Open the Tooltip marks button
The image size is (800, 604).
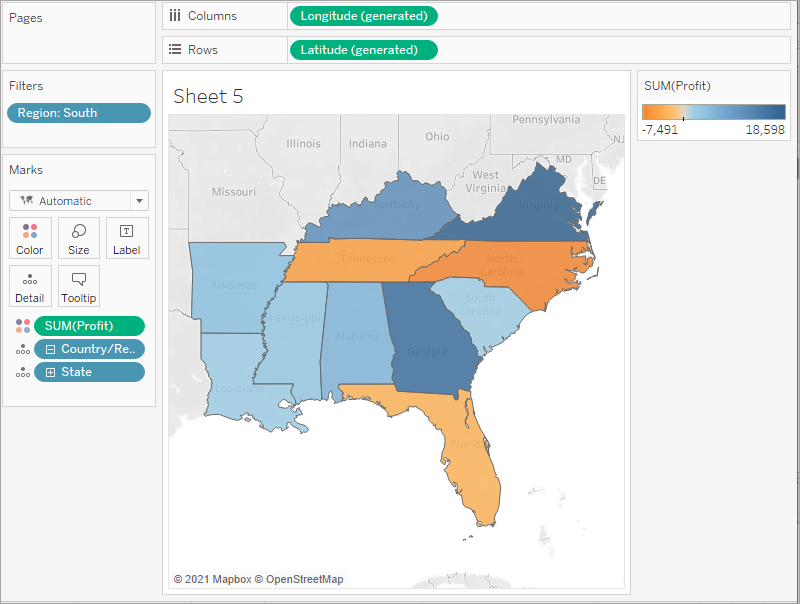point(79,286)
